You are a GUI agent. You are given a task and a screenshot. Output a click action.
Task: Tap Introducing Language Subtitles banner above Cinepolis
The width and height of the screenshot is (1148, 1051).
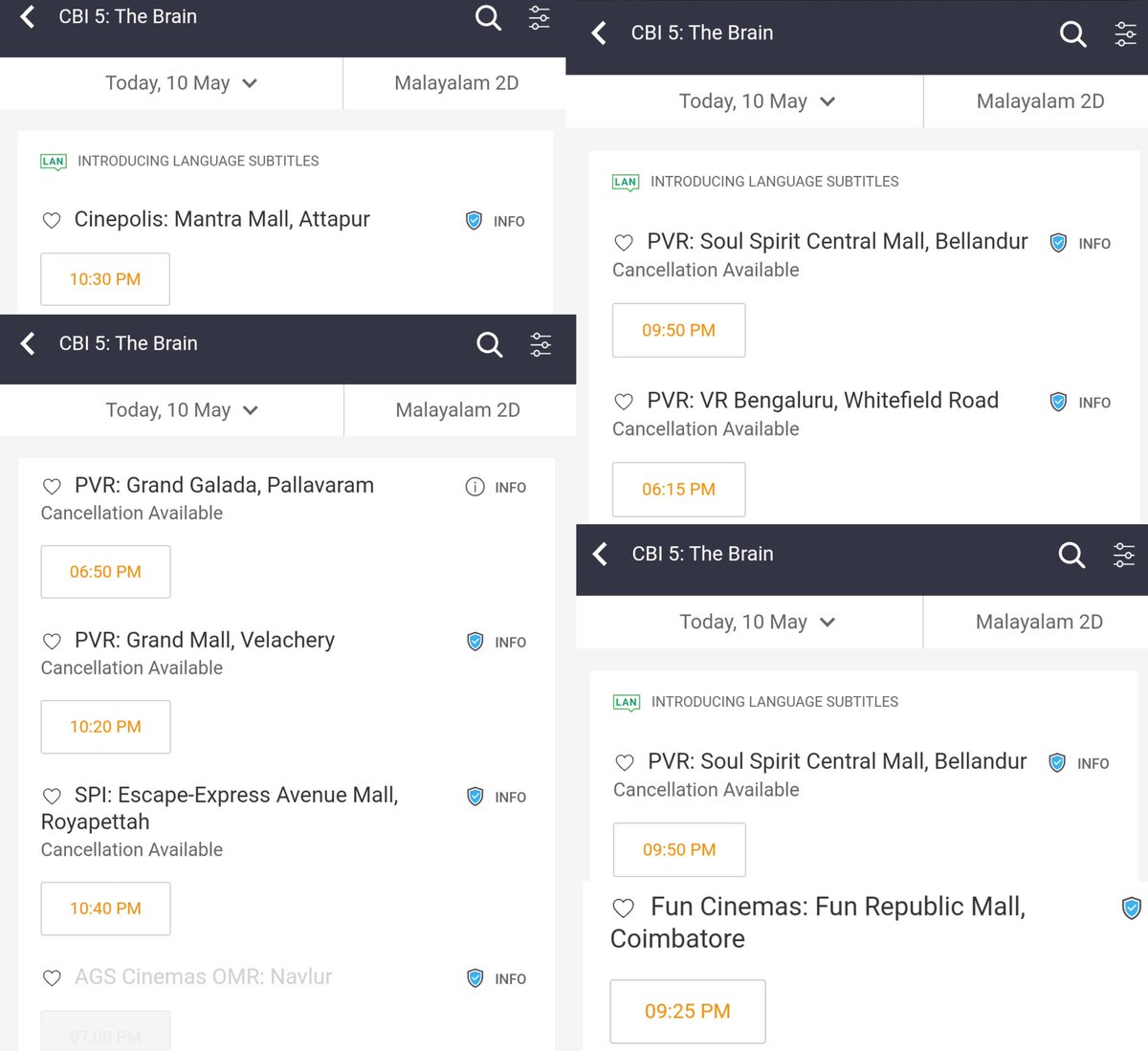(x=198, y=162)
